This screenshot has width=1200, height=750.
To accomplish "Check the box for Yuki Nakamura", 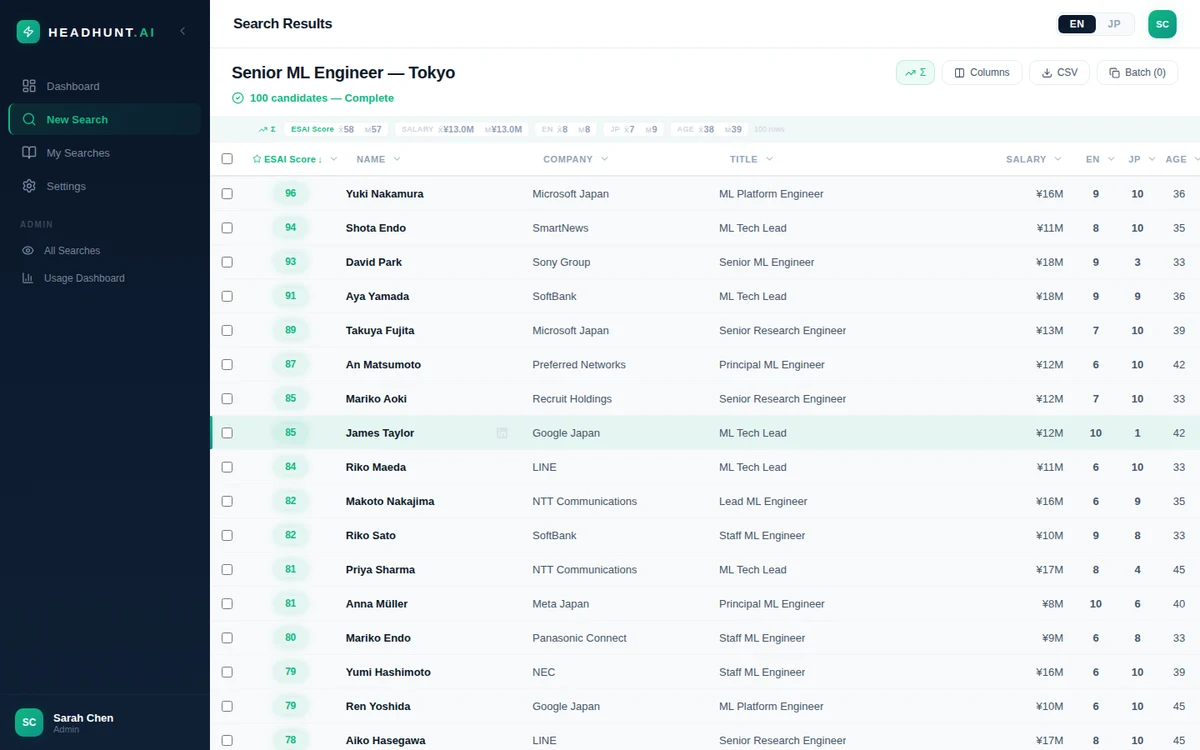I will click(x=227, y=194).
